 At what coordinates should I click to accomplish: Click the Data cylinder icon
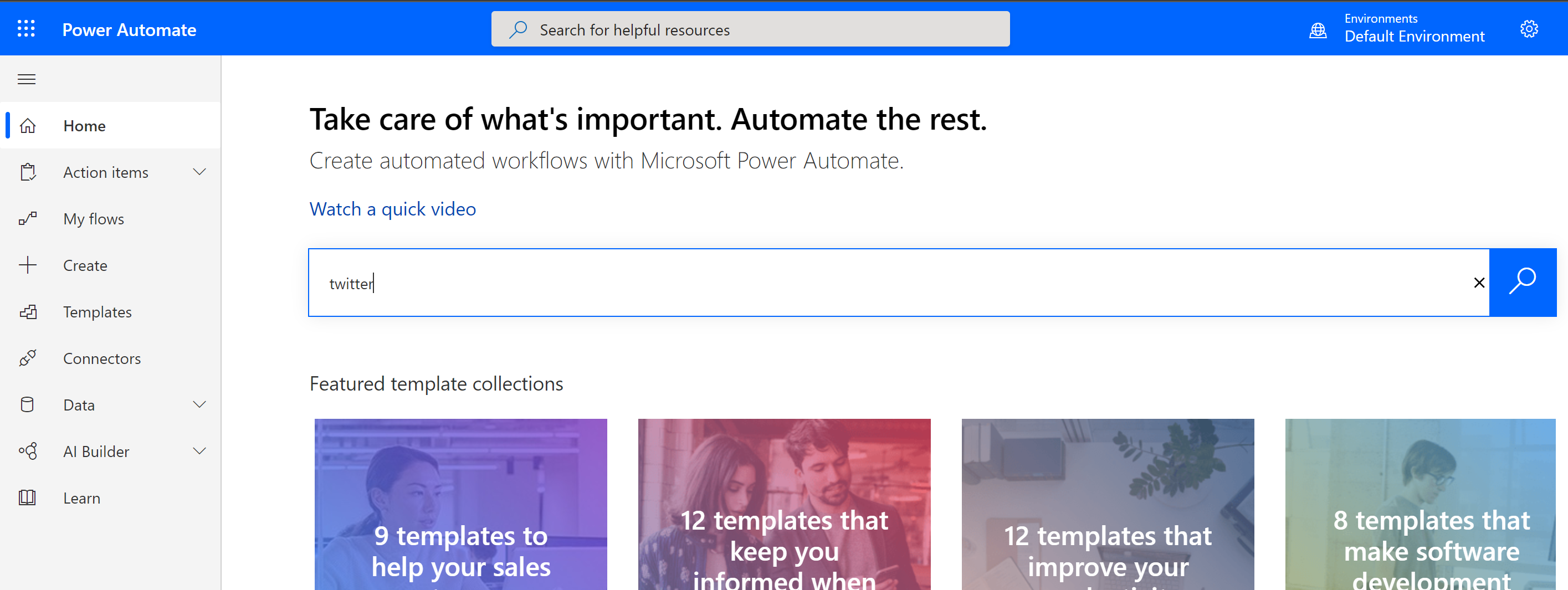(27, 404)
